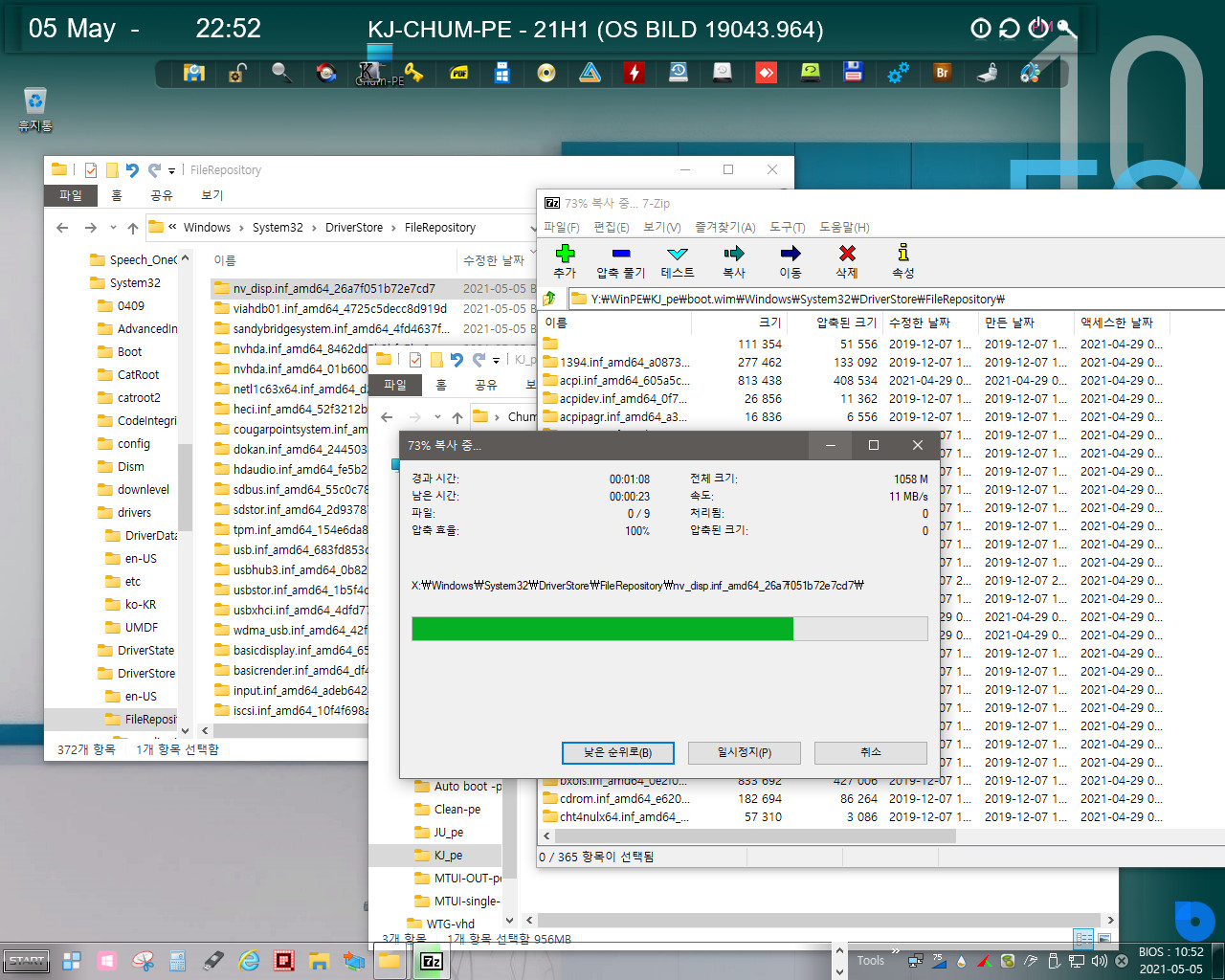This screenshot has height=980, width=1225.
Task: Click the 7z taskbar button
Action: [x=432, y=961]
